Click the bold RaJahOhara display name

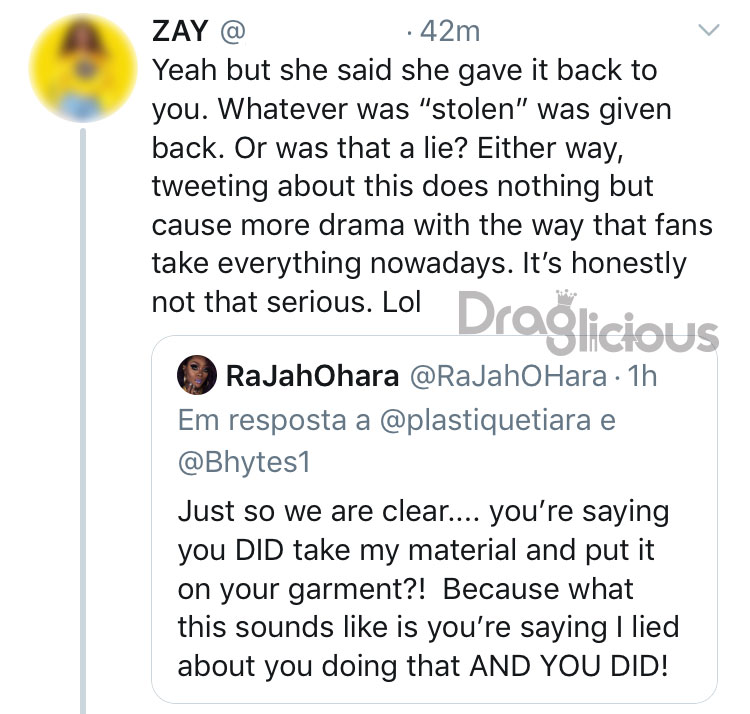(312, 376)
